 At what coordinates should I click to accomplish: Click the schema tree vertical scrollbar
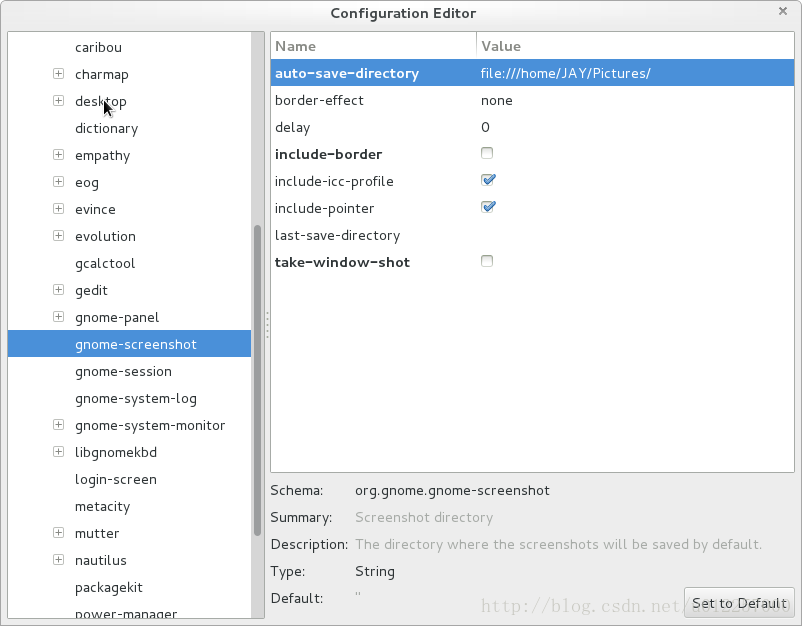257,380
